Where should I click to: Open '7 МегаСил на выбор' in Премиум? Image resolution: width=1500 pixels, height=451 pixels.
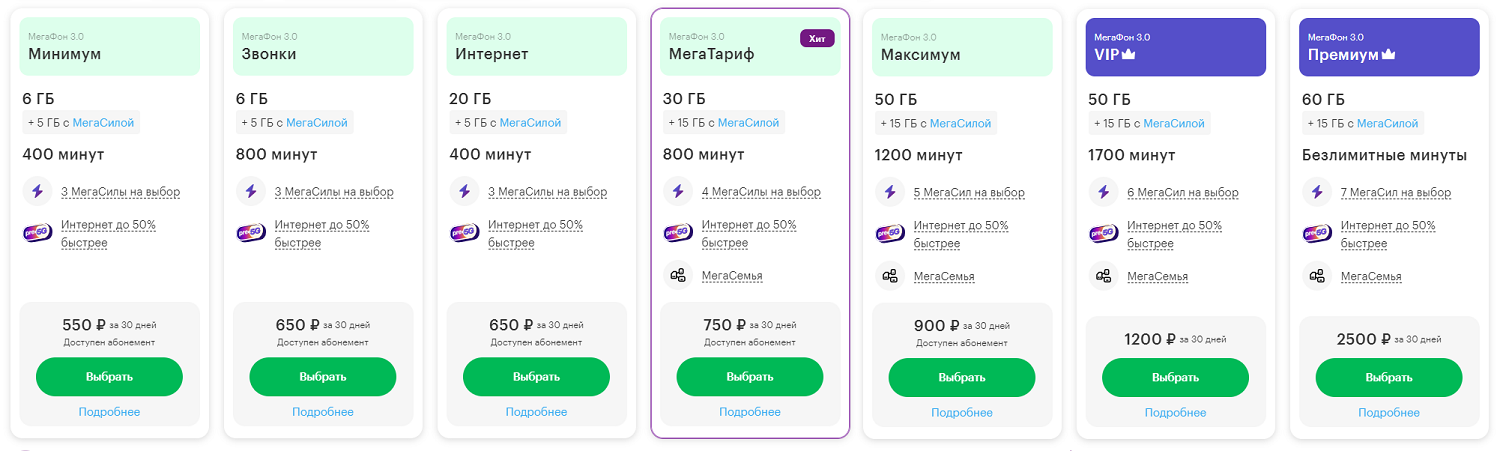click(1395, 192)
